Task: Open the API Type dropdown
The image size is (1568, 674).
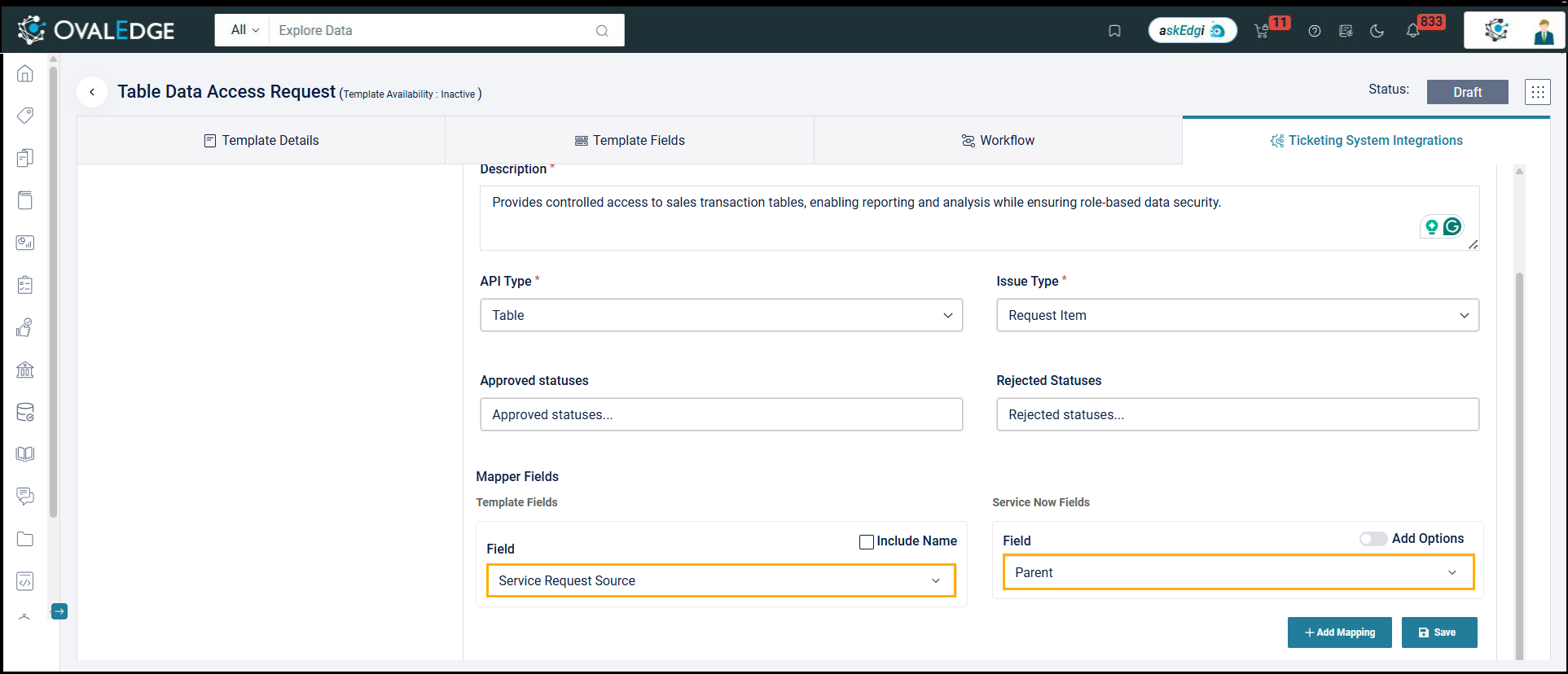Action: [721, 315]
